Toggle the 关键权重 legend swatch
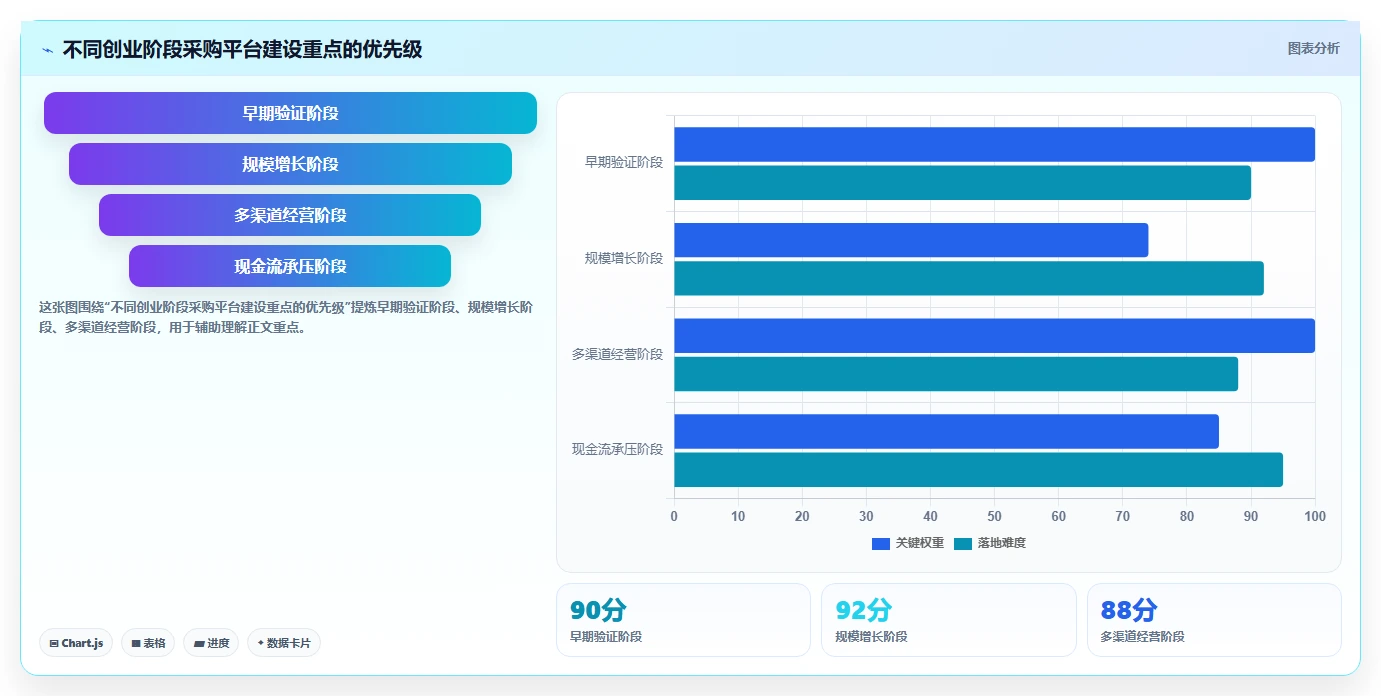The image size is (1381, 696). point(881,543)
